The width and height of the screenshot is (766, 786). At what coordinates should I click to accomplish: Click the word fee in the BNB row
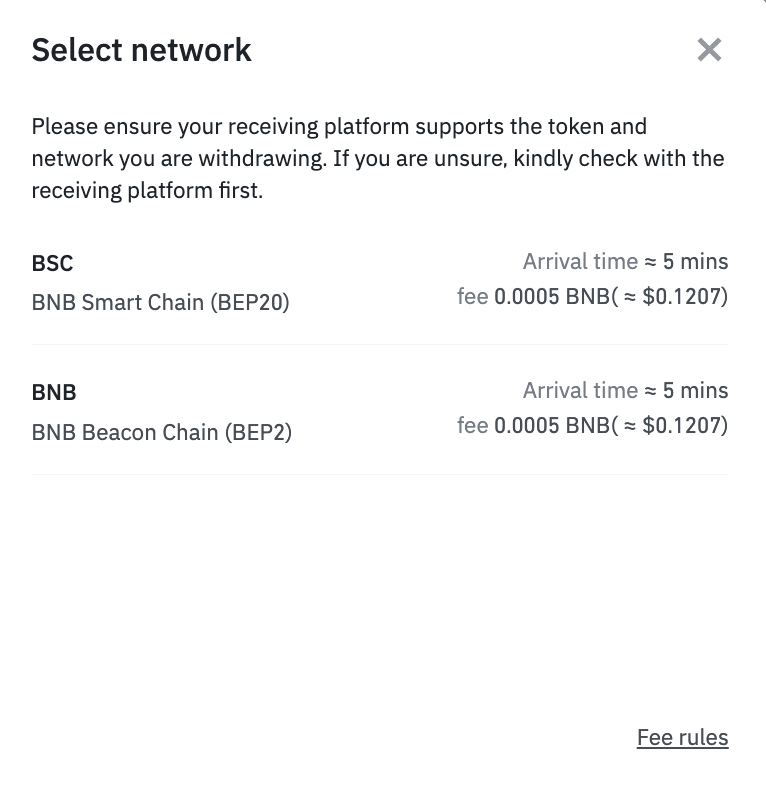coord(473,426)
